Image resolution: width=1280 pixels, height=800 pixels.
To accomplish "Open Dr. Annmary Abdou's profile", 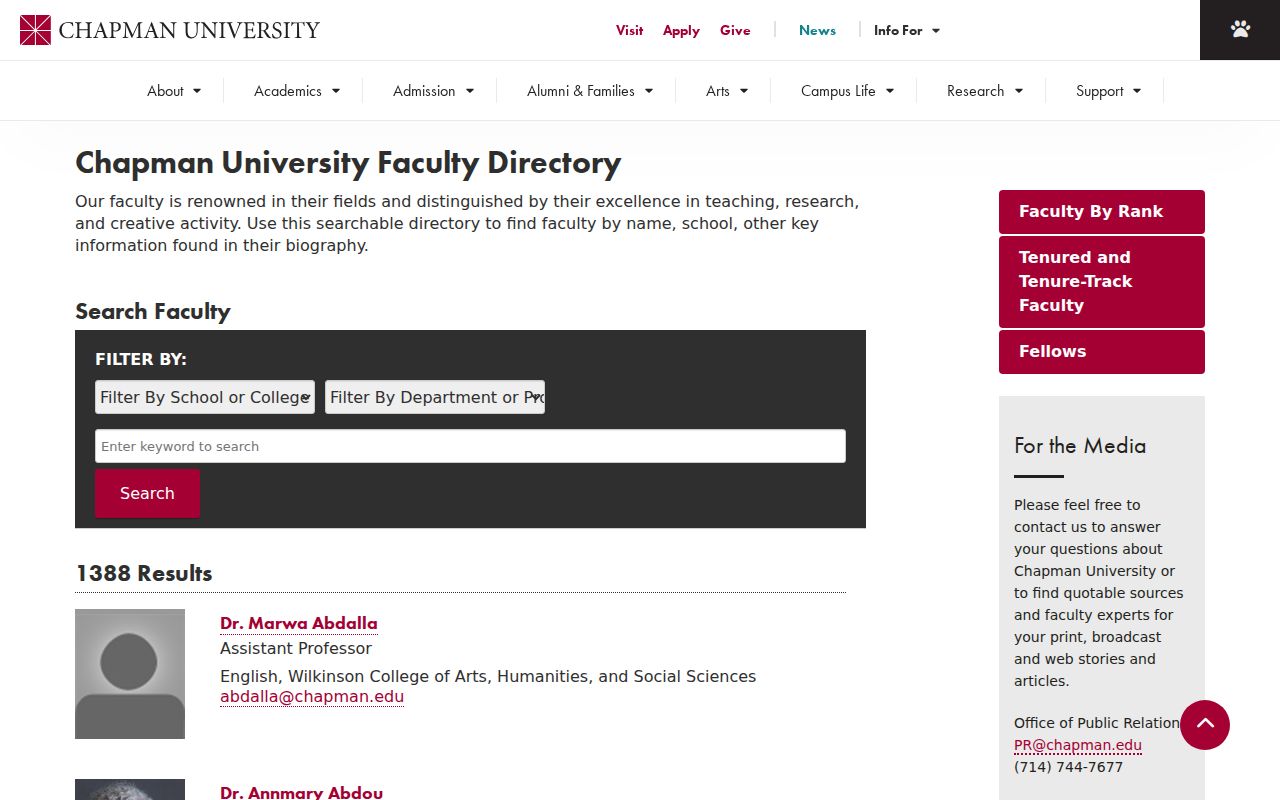I will pyautogui.click(x=301, y=792).
